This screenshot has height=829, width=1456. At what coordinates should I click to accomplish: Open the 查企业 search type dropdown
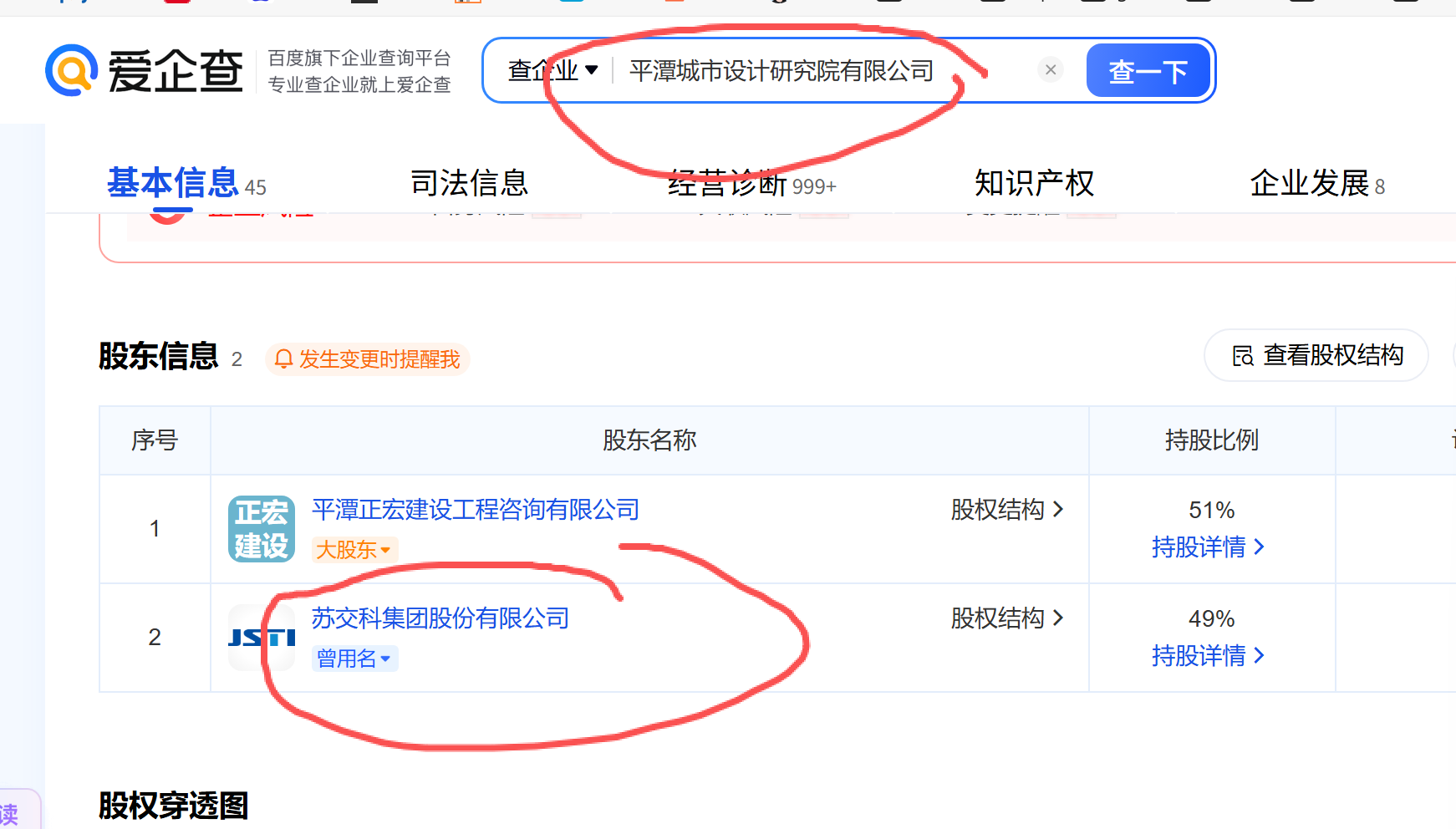[553, 70]
